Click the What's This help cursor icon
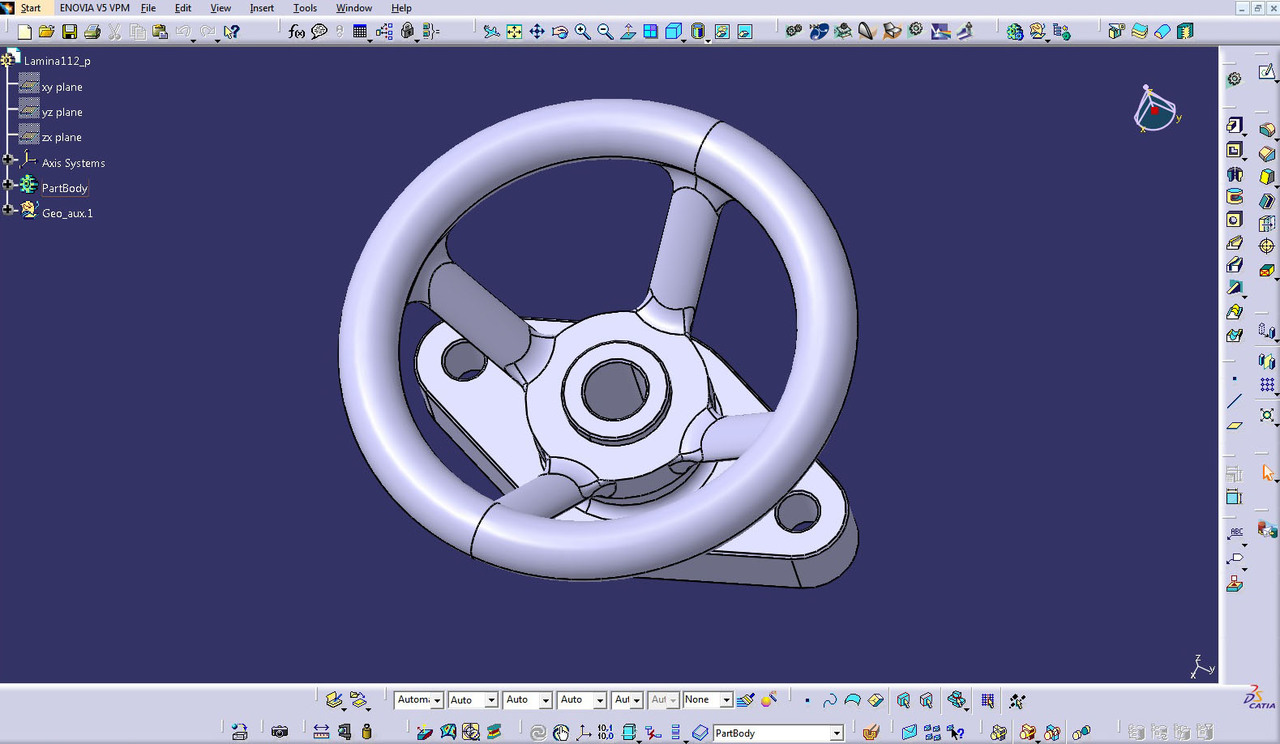 click(231, 32)
